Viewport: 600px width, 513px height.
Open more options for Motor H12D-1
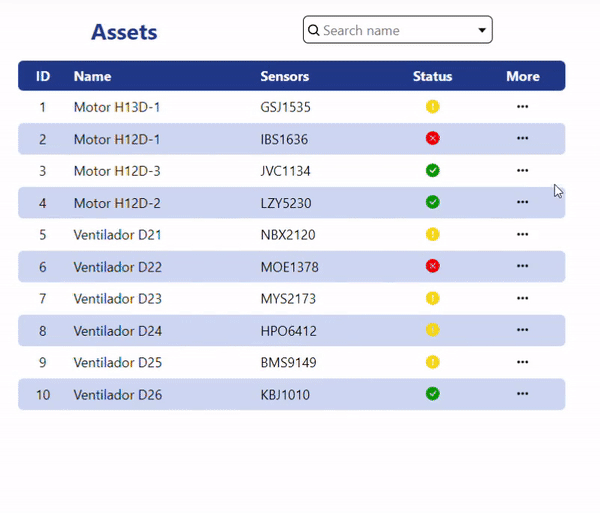tap(522, 138)
